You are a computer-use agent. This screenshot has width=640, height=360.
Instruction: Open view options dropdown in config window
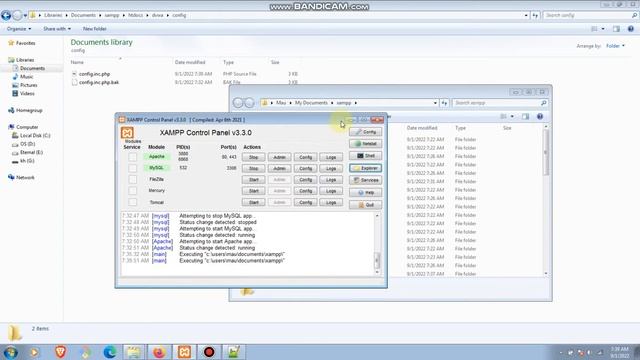(x=603, y=29)
